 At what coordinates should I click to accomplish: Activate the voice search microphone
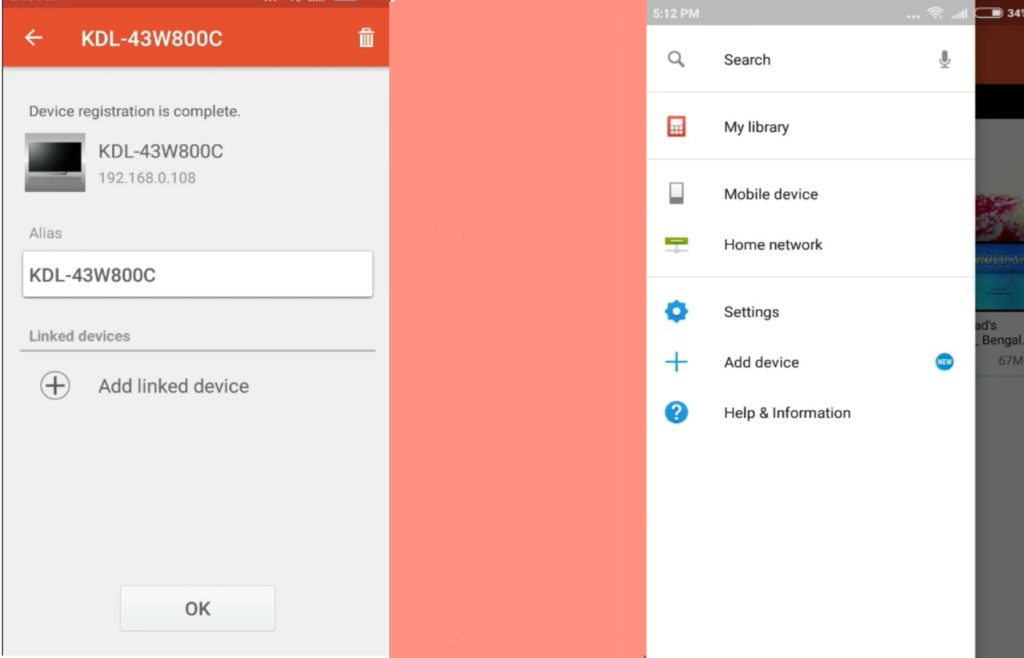[x=944, y=60]
